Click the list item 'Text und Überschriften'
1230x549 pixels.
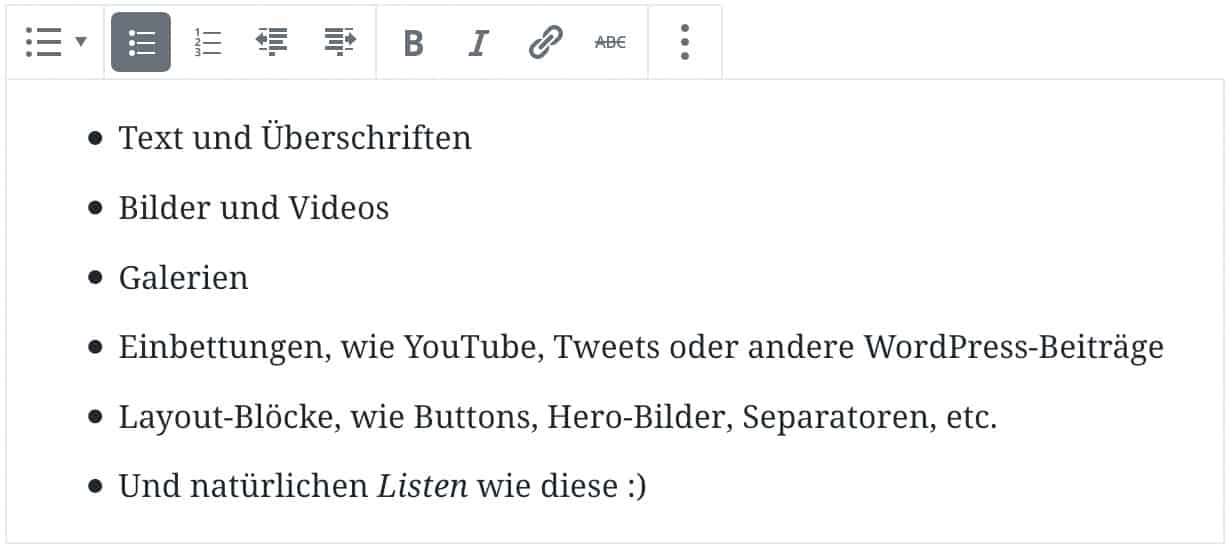click(x=295, y=137)
